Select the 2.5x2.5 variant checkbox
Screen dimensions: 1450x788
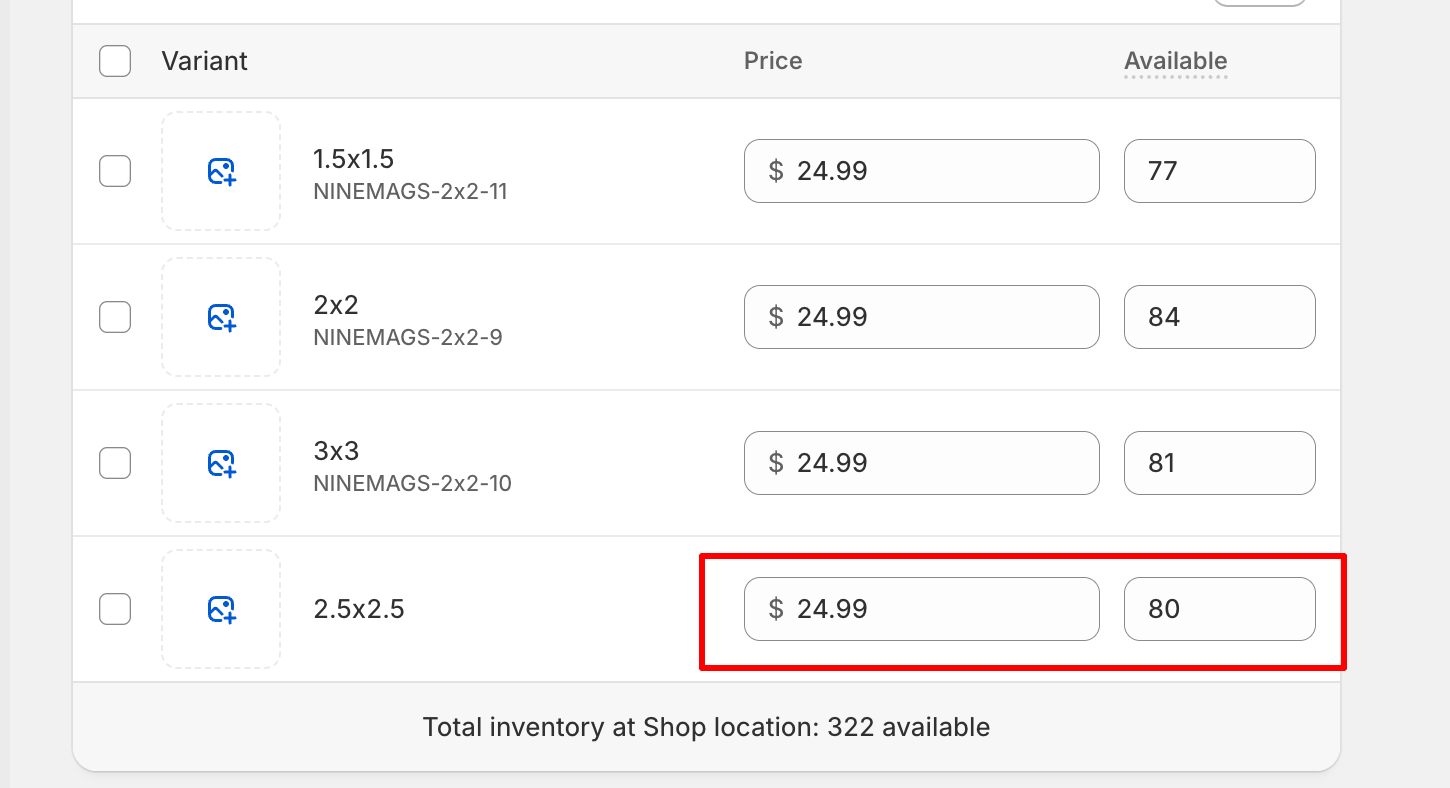point(115,609)
